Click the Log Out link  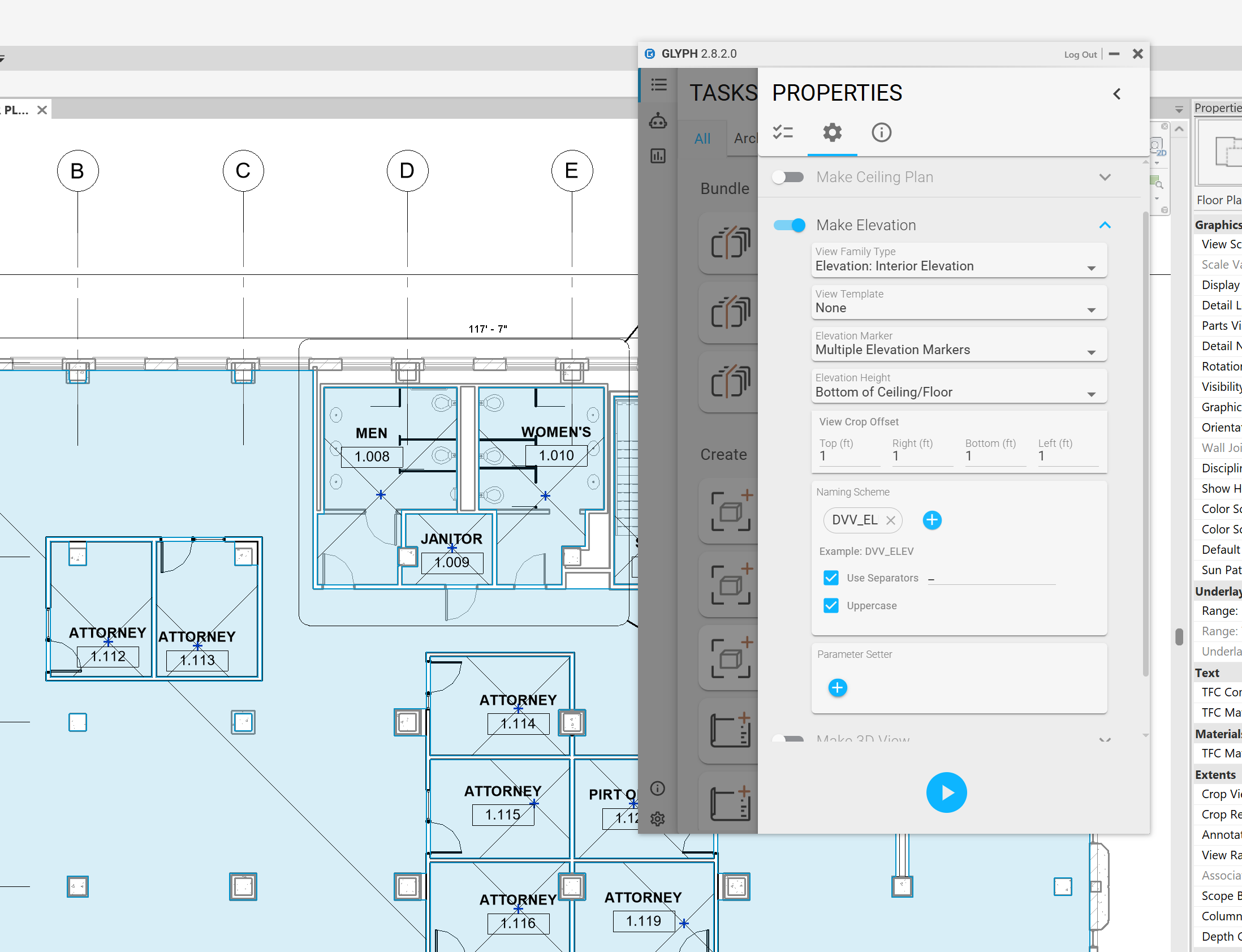pyautogui.click(x=1080, y=54)
